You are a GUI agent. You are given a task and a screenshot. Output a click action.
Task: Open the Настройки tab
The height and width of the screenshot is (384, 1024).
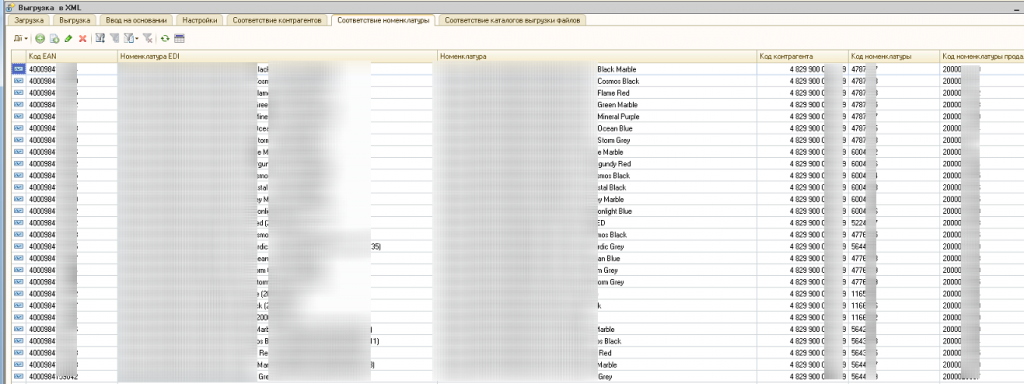pyautogui.click(x=200, y=20)
